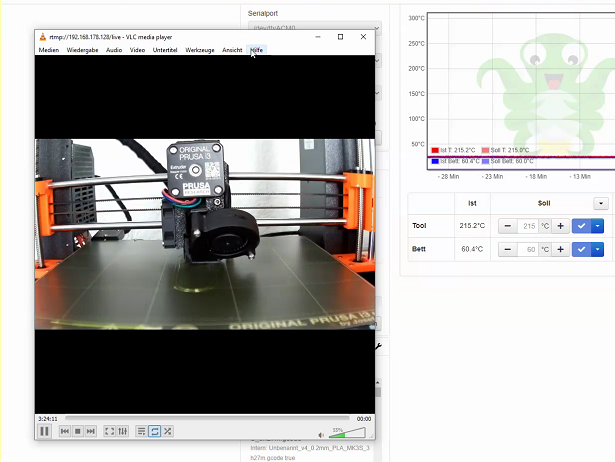Stop playback in VLC
Viewport: 615px width, 462px height.
[x=78, y=431]
